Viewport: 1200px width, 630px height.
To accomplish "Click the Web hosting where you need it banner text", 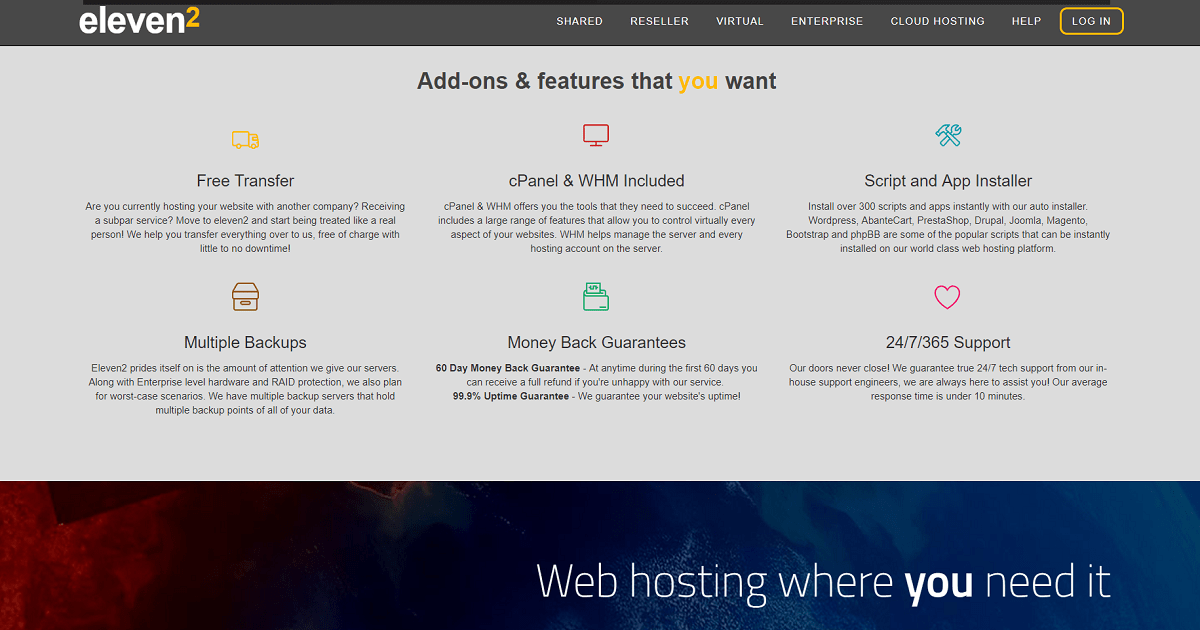I will [823, 581].
